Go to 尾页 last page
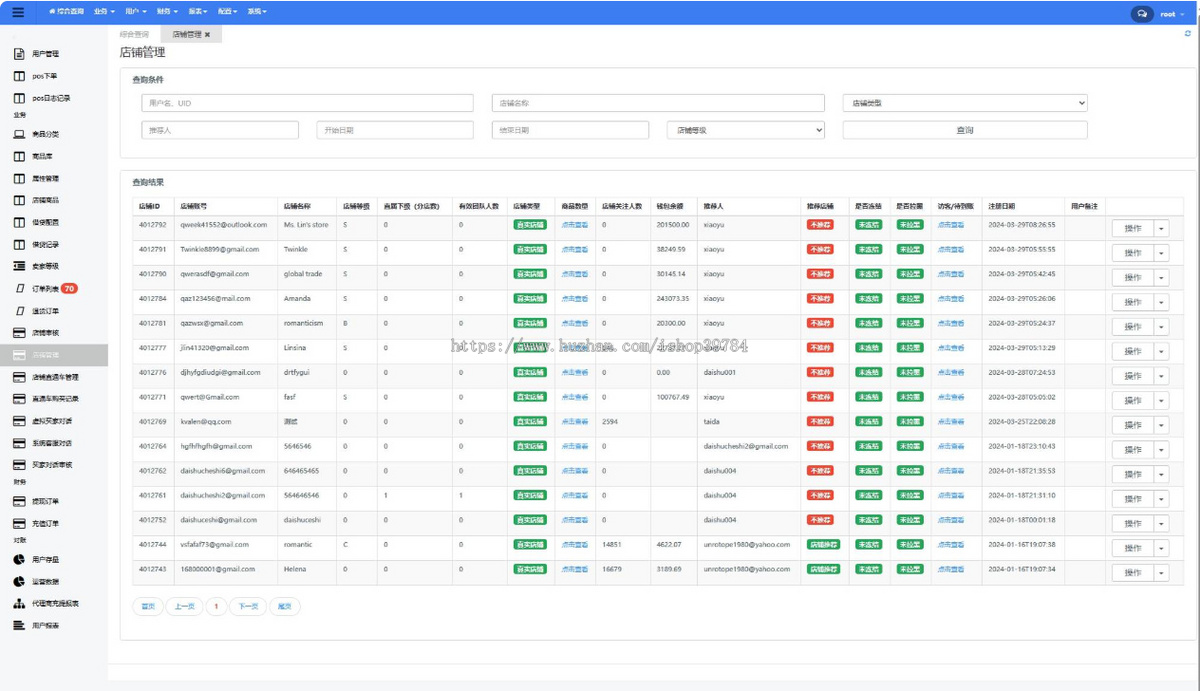The image size is (1200, 691). point(284,606)
